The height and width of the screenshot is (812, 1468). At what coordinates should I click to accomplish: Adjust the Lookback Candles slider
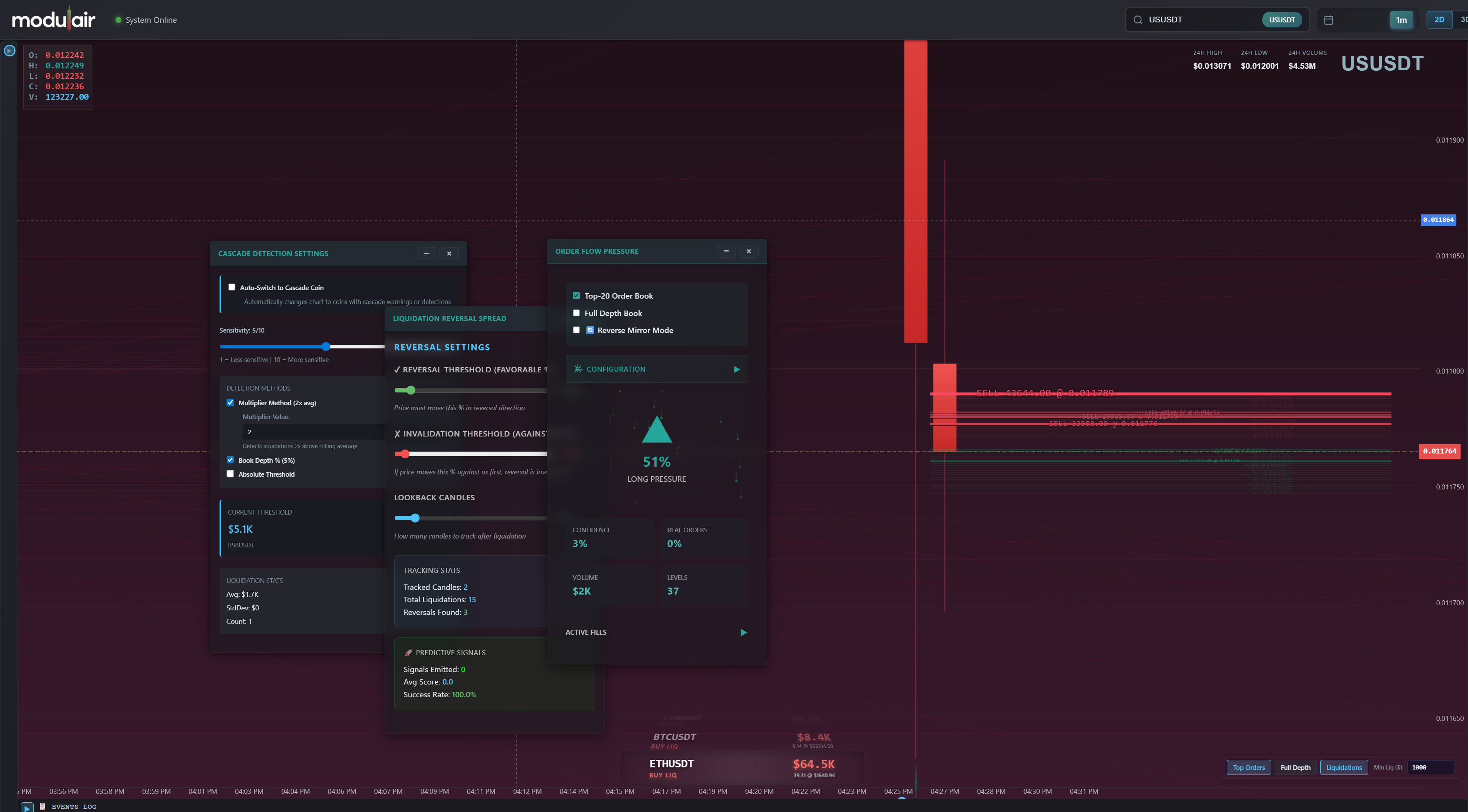(415, 518)
